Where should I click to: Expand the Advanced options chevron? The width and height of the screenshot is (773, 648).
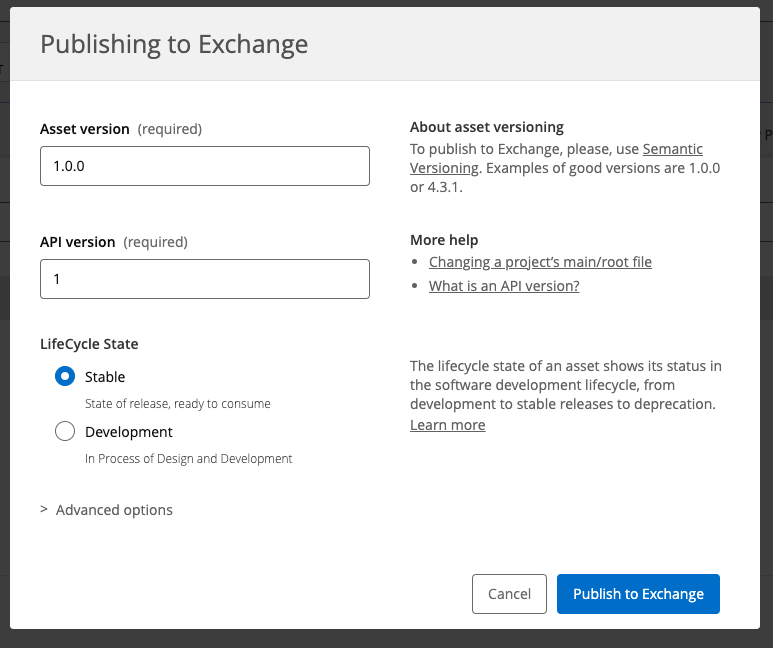[44, 510]
